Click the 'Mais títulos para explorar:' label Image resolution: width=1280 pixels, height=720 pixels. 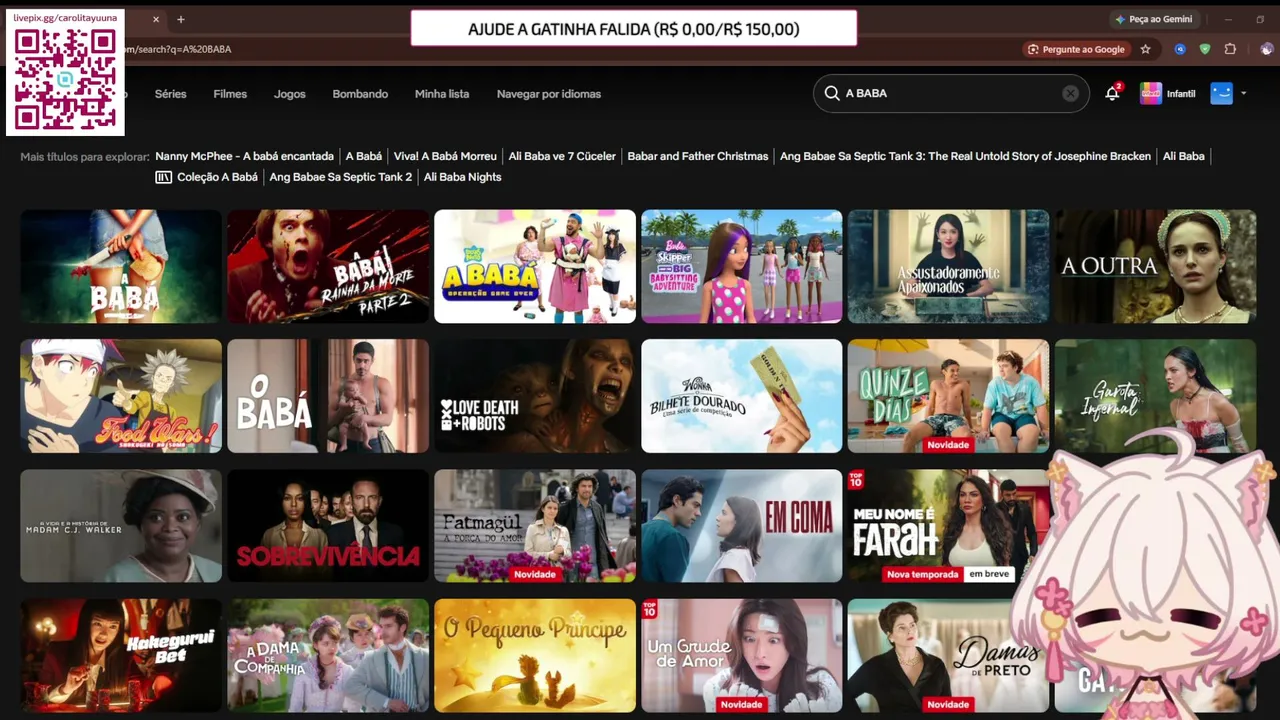[x=85, y=157]
